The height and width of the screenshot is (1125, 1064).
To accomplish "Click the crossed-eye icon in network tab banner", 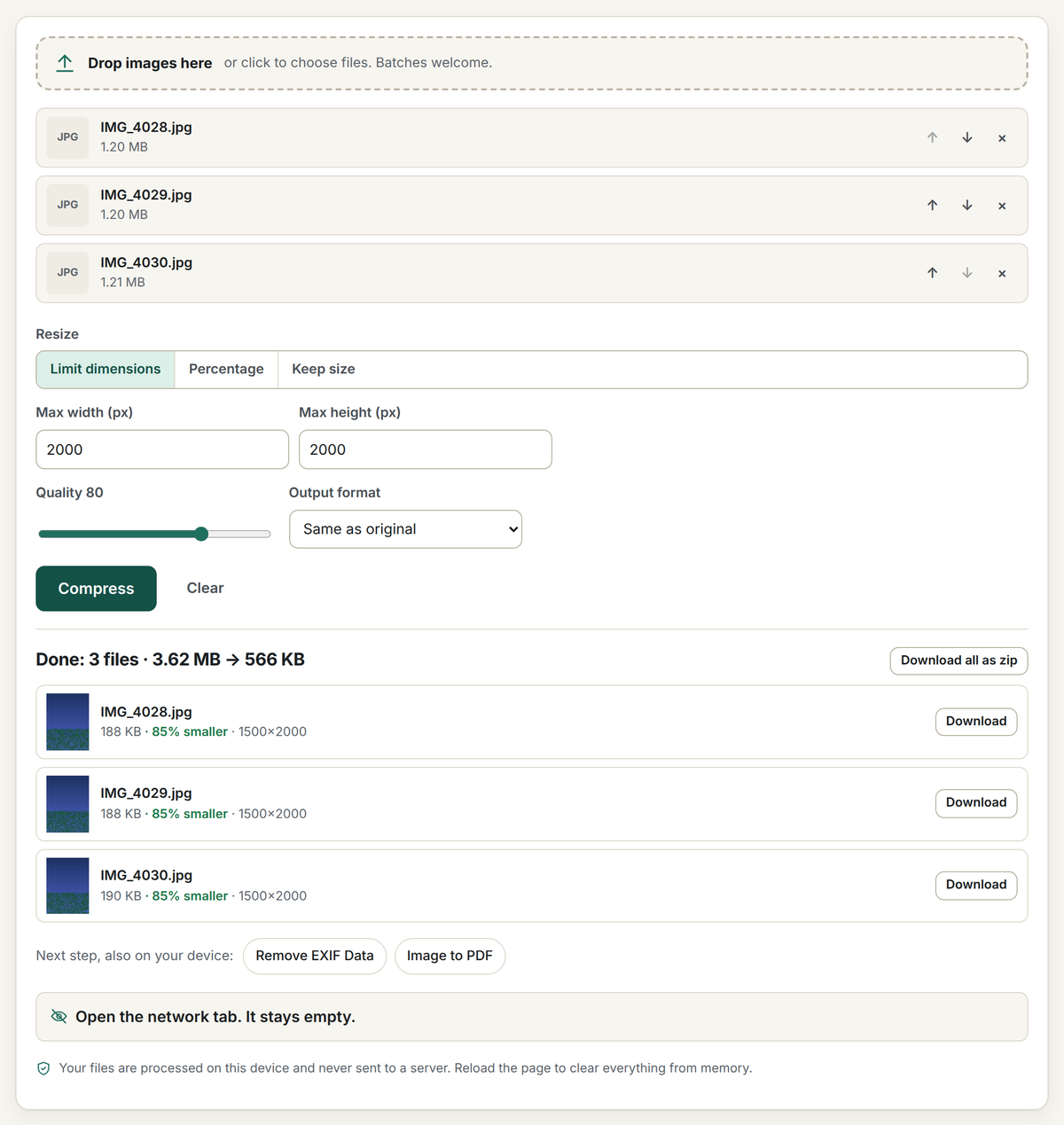I will 59,1016.
